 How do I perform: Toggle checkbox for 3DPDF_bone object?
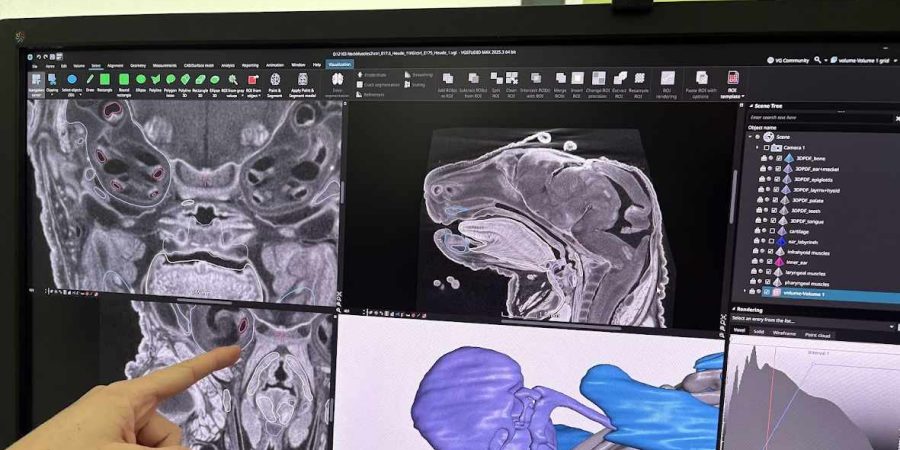[x=778, y=158]
